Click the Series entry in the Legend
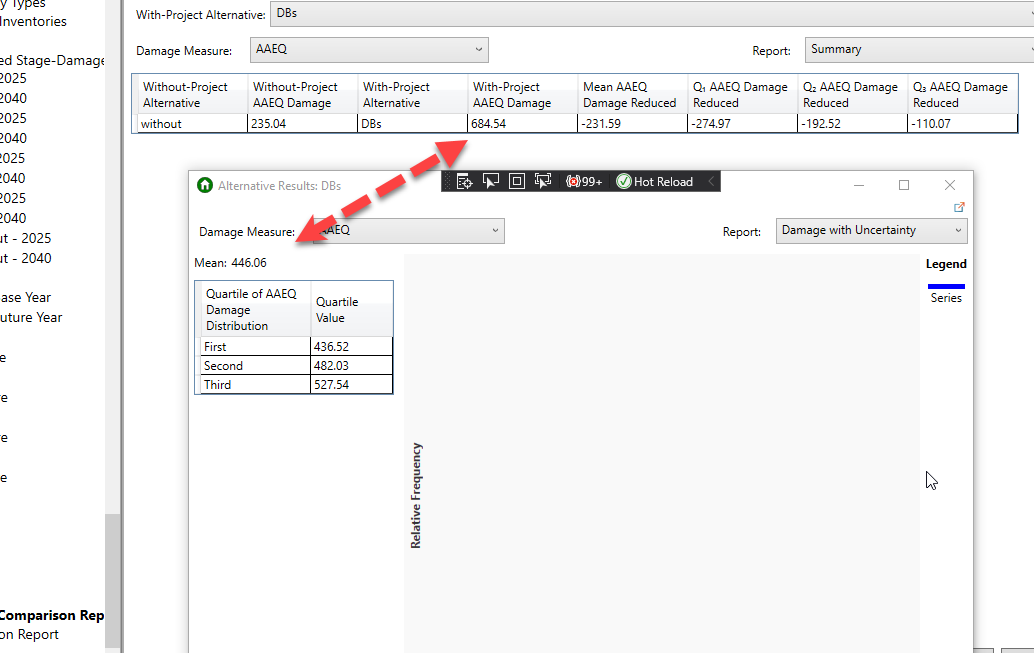The height and width of the screenshot is (653, 1034). tap(944, 296)
